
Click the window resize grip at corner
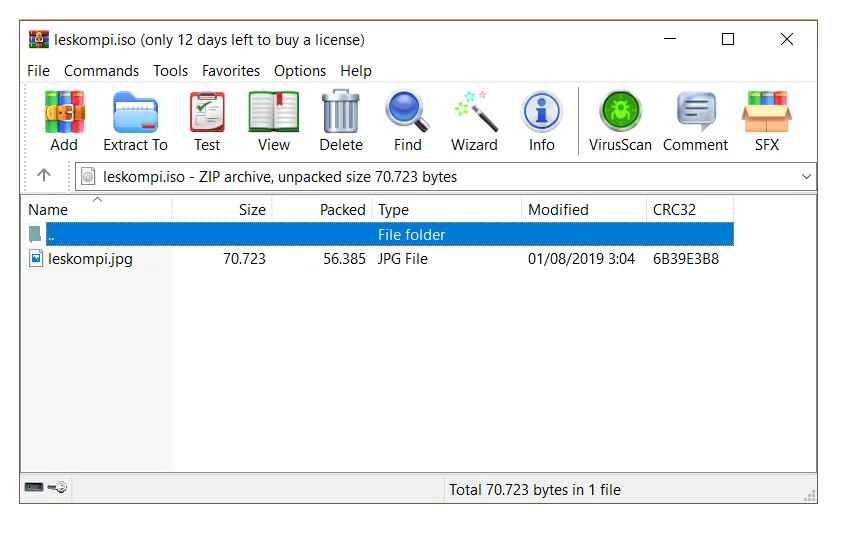point(810,496)
